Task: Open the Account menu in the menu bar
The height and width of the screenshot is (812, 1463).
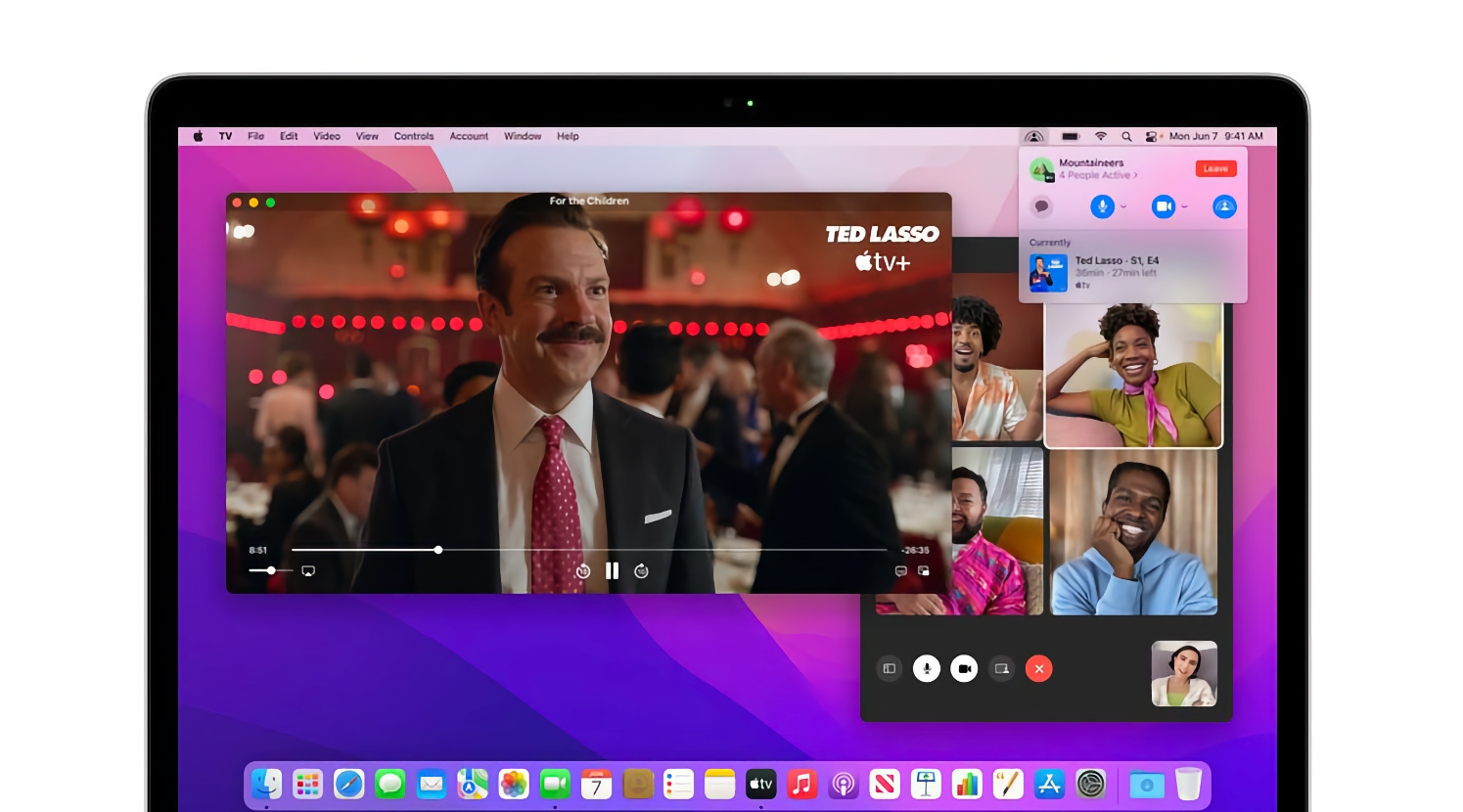Action: pyautogui.click(x=469, y=137)
